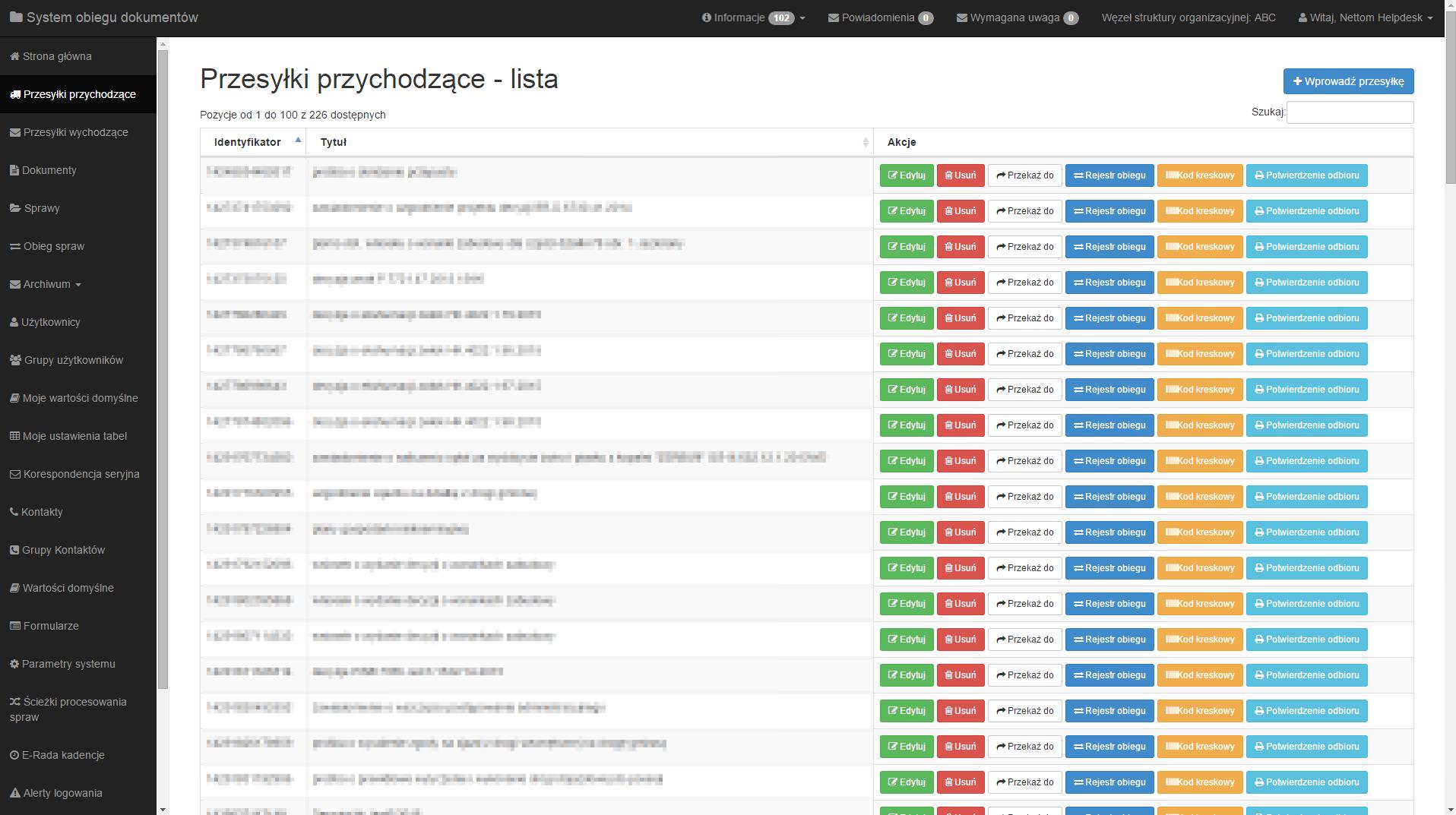The image size is (1456, 815).
Task: Click the clock icon for E-Rada kadencje
Action: click(x=14, y=755)
